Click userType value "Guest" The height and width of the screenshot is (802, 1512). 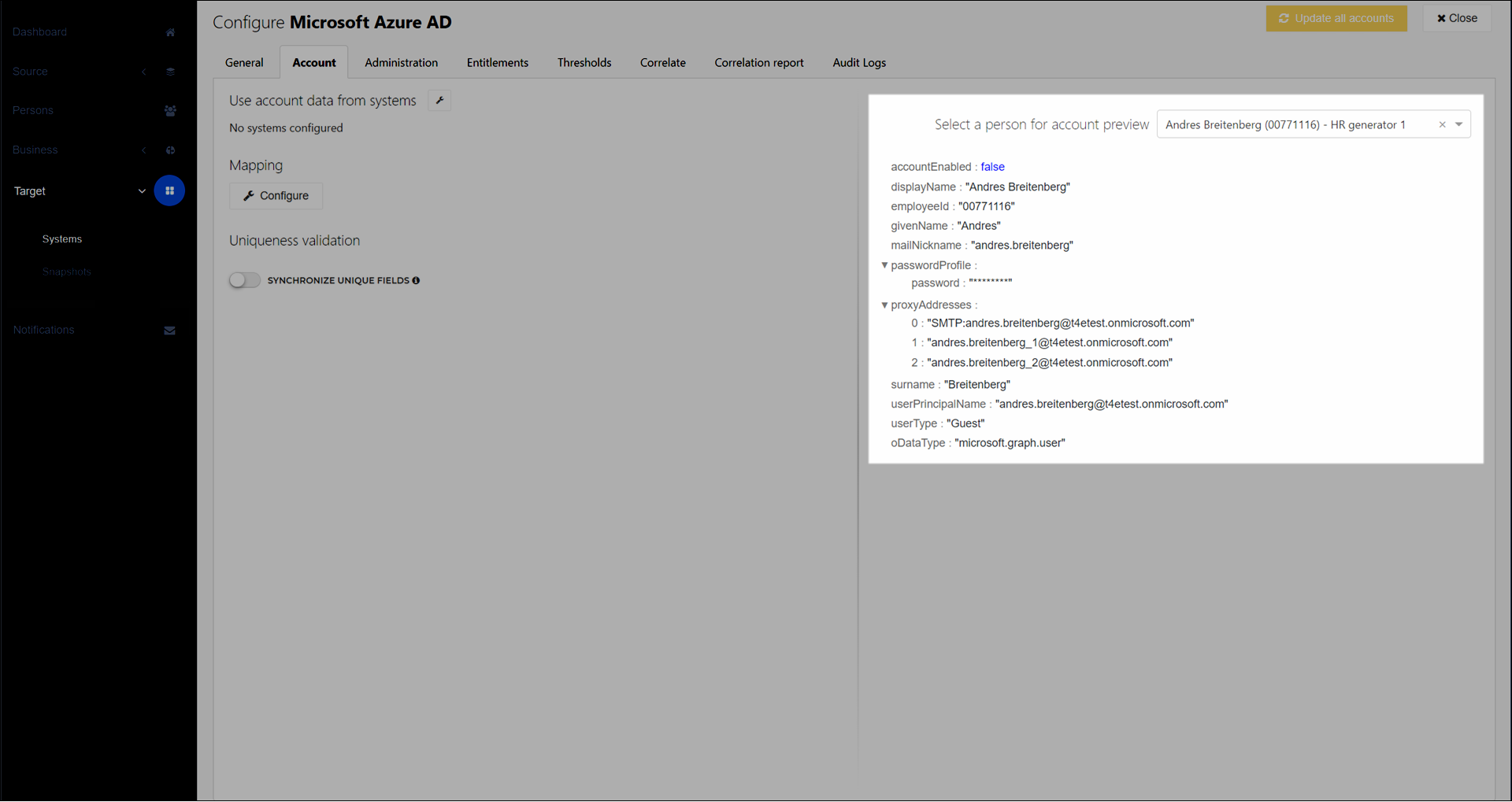click(x=965, y=424)
